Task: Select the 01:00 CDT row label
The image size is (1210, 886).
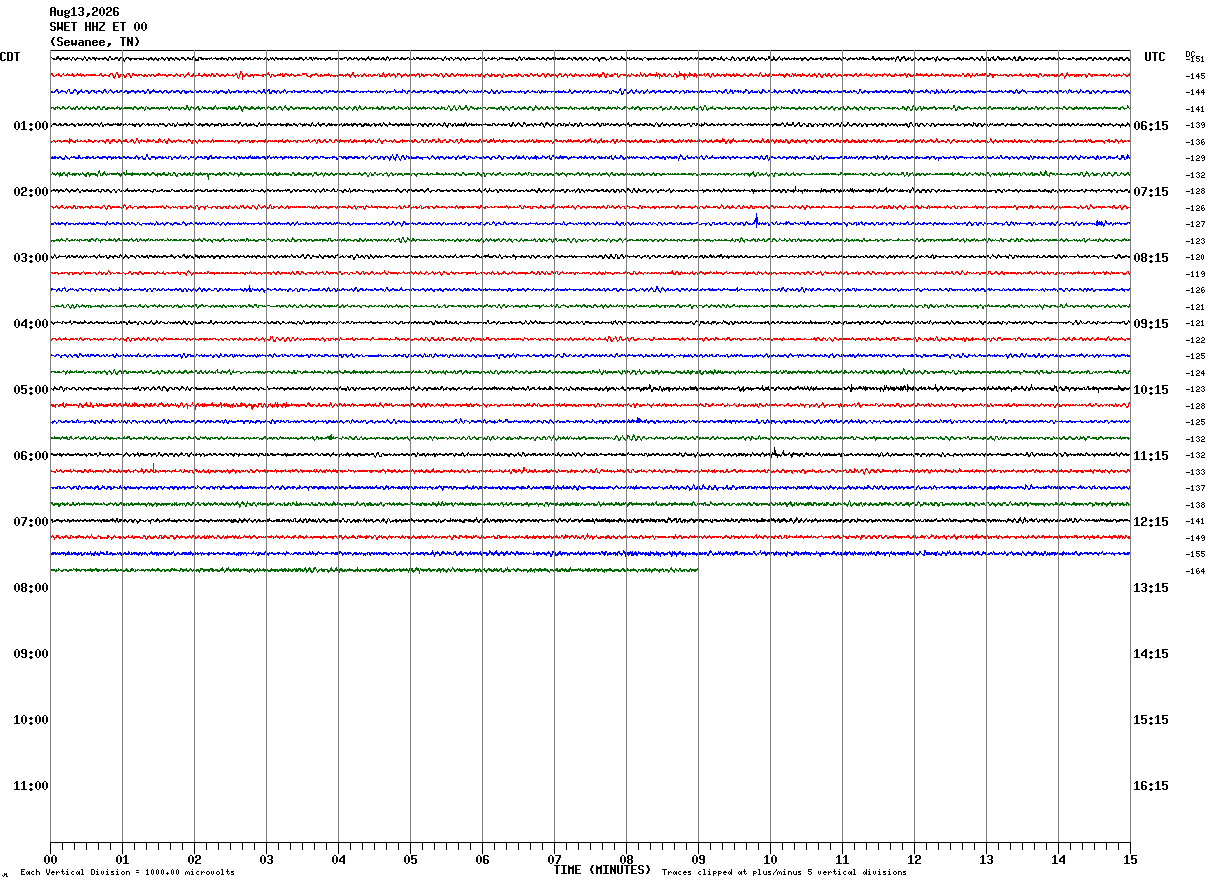Action: point(31,126)
